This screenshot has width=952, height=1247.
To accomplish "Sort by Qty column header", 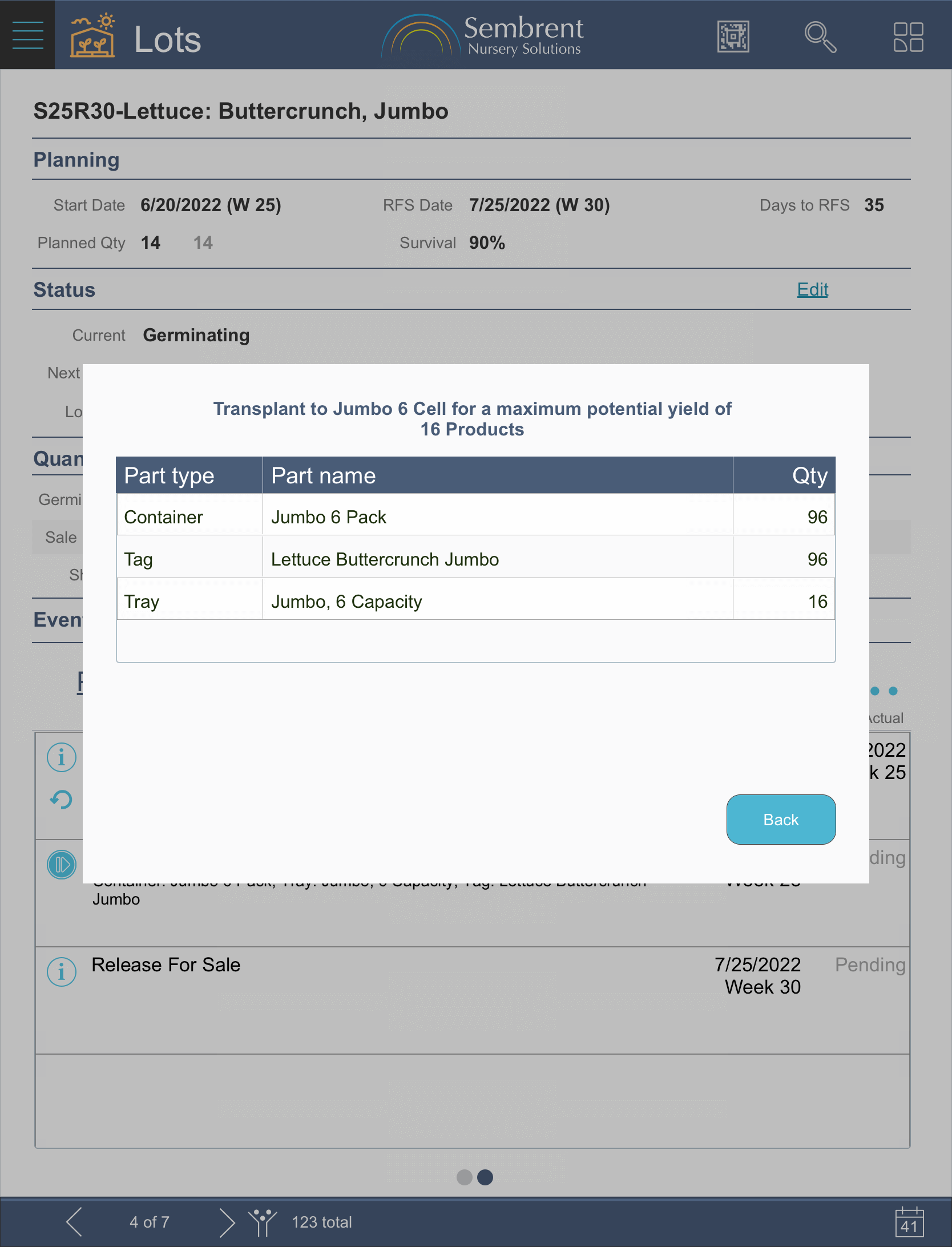I will 783,475.
